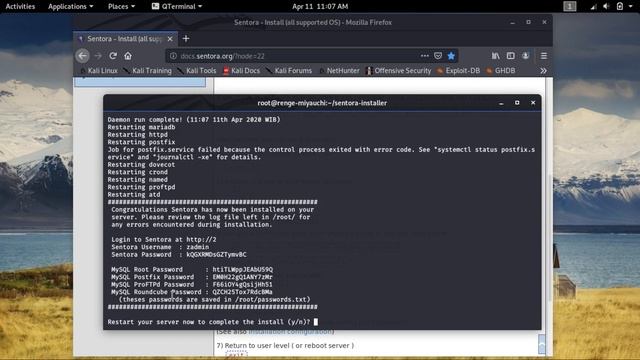Click the terminal restart prompt cursor
The image size is (640, 360).
pos(316,322)
